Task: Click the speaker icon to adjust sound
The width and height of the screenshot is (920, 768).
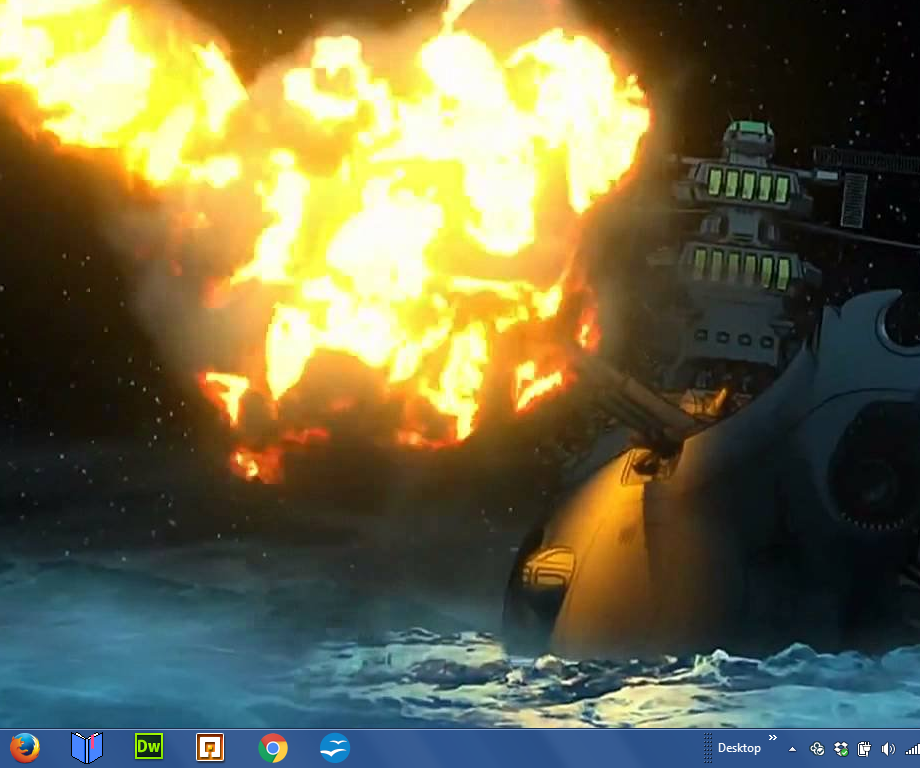Action: (888, 748)
